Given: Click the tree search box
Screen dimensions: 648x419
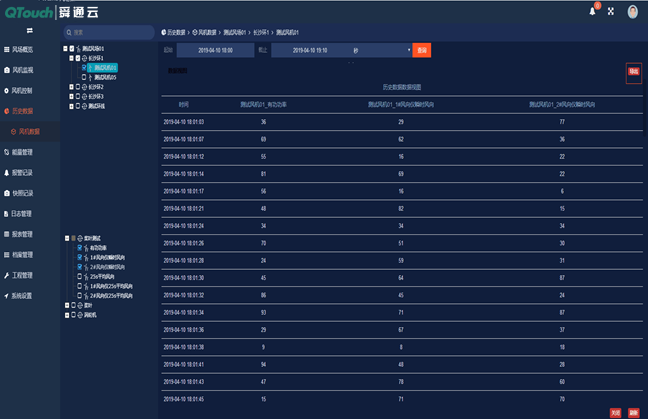Looking at the screenshot, I should click(110, 32).
